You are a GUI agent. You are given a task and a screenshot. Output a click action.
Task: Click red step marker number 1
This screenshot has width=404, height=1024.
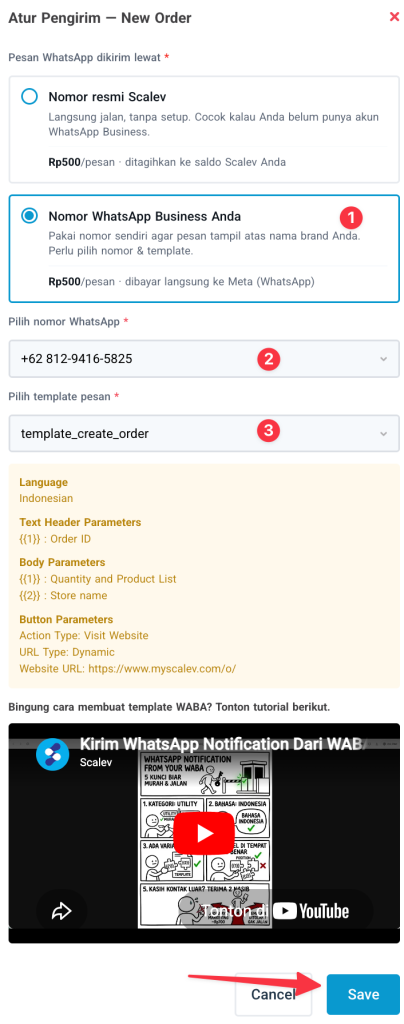click(351, 216)
